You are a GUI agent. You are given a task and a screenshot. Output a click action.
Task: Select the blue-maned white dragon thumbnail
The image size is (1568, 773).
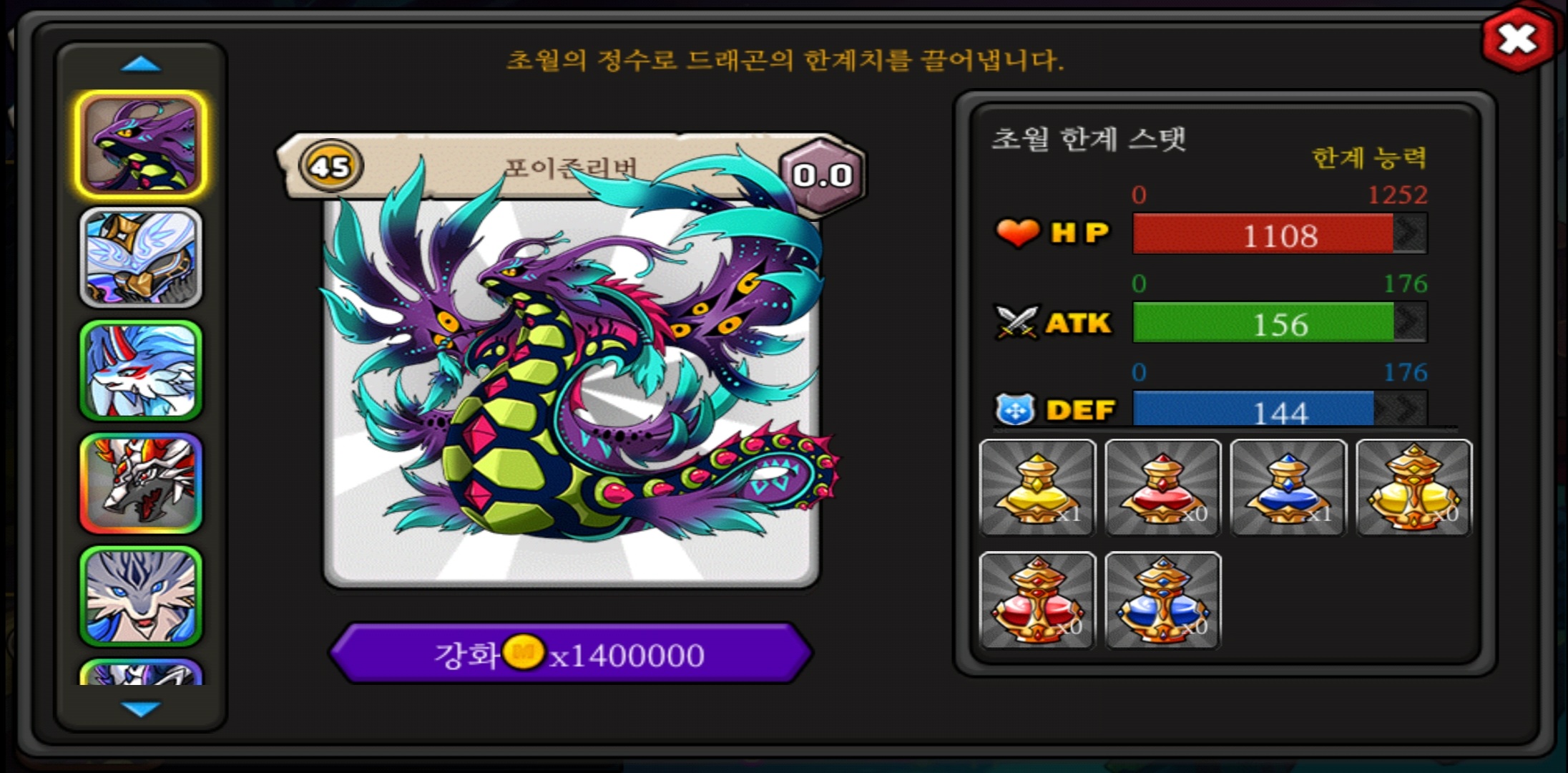(141, 371)
